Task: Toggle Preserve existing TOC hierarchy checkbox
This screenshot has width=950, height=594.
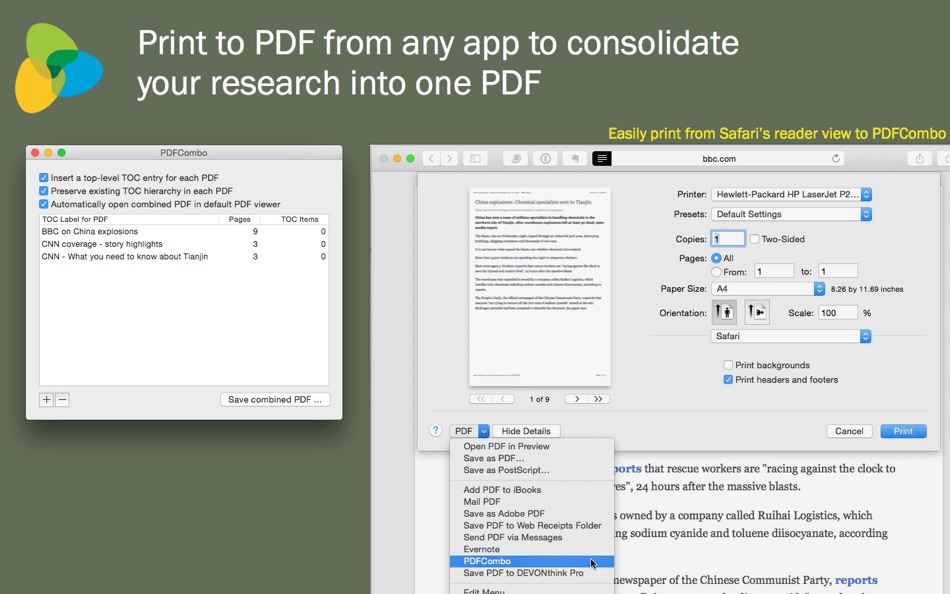Action: [x=44, y=191]
